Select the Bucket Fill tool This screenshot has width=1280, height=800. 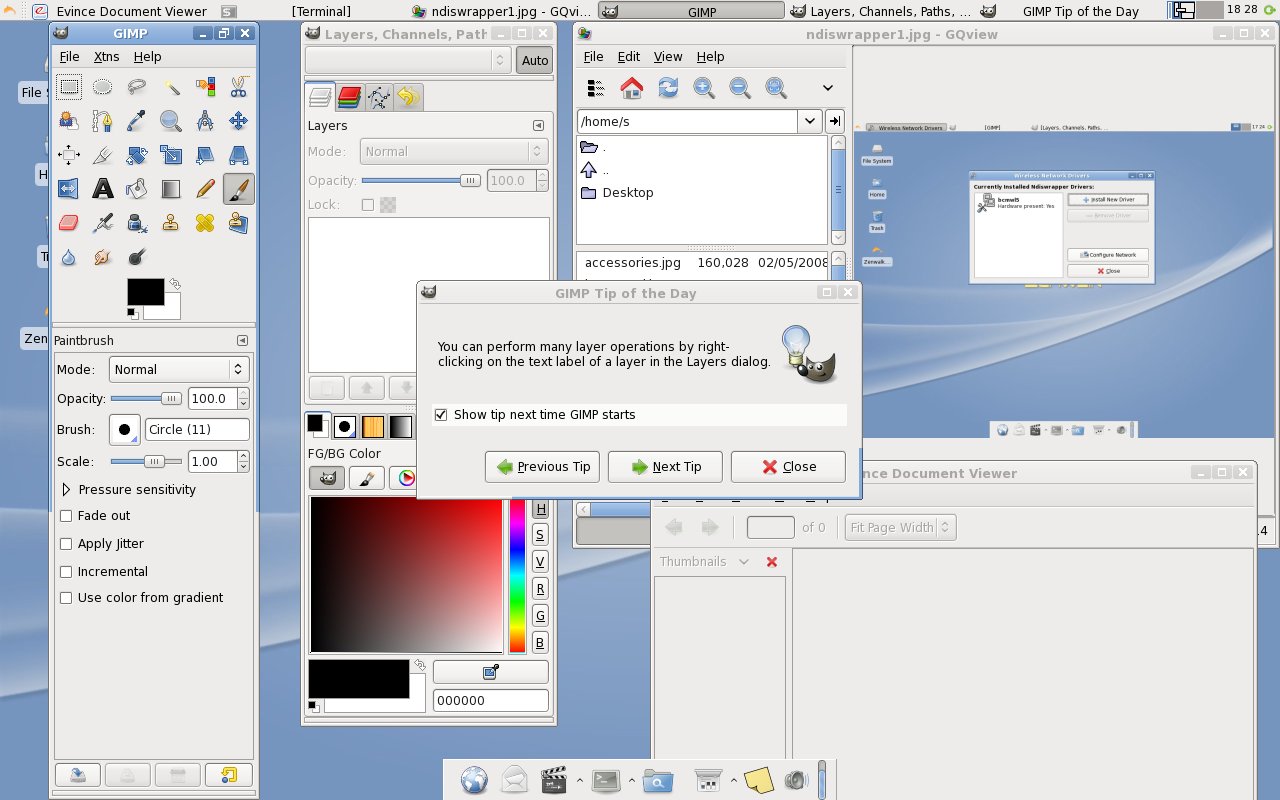point(137,188)
